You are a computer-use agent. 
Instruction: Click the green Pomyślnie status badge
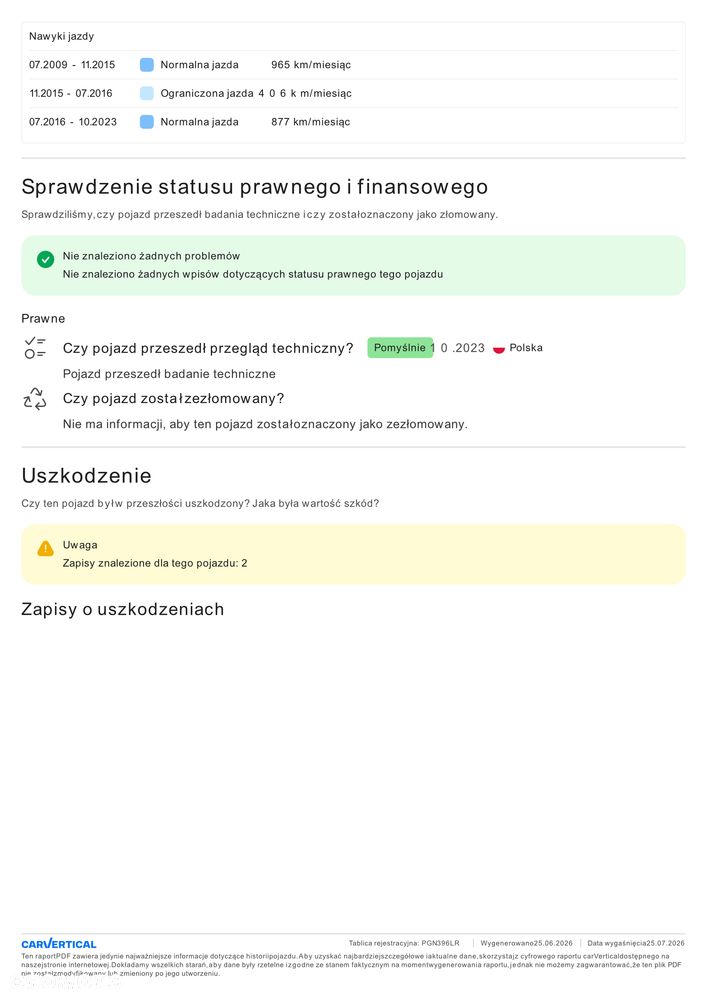(400, 348)
